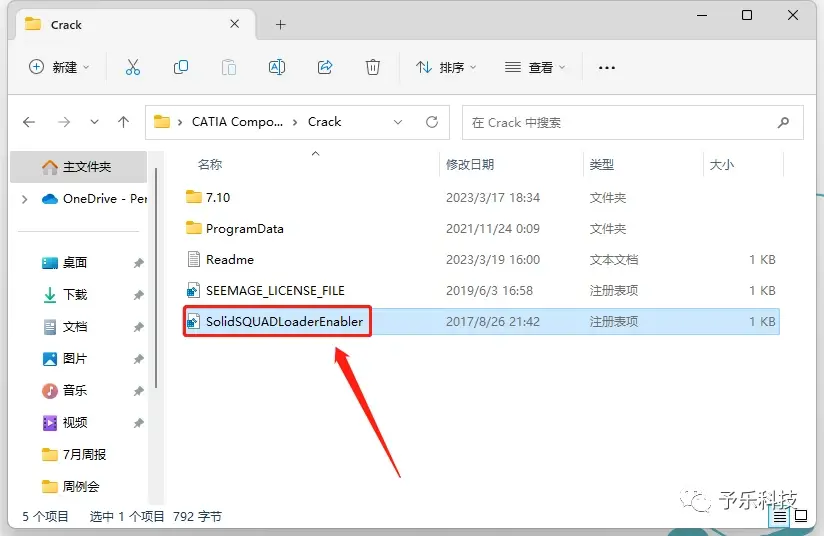The width and height of the screenshot is (824, 536).
Task: Open OneDrive - Per in sidebar
Action: point(94,199)
